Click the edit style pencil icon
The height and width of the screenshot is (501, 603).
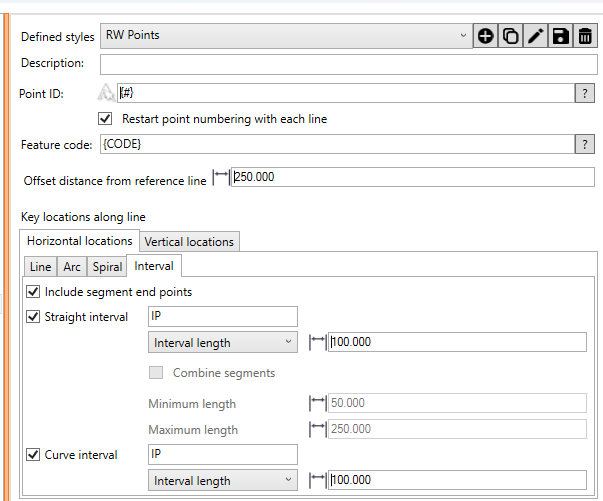pyautogui.click(x=536, y=36)
